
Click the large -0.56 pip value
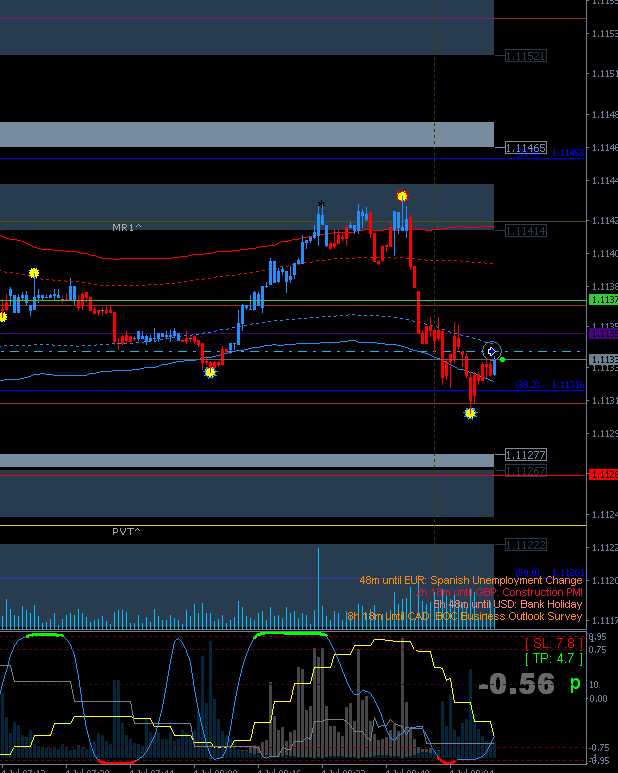516,684
